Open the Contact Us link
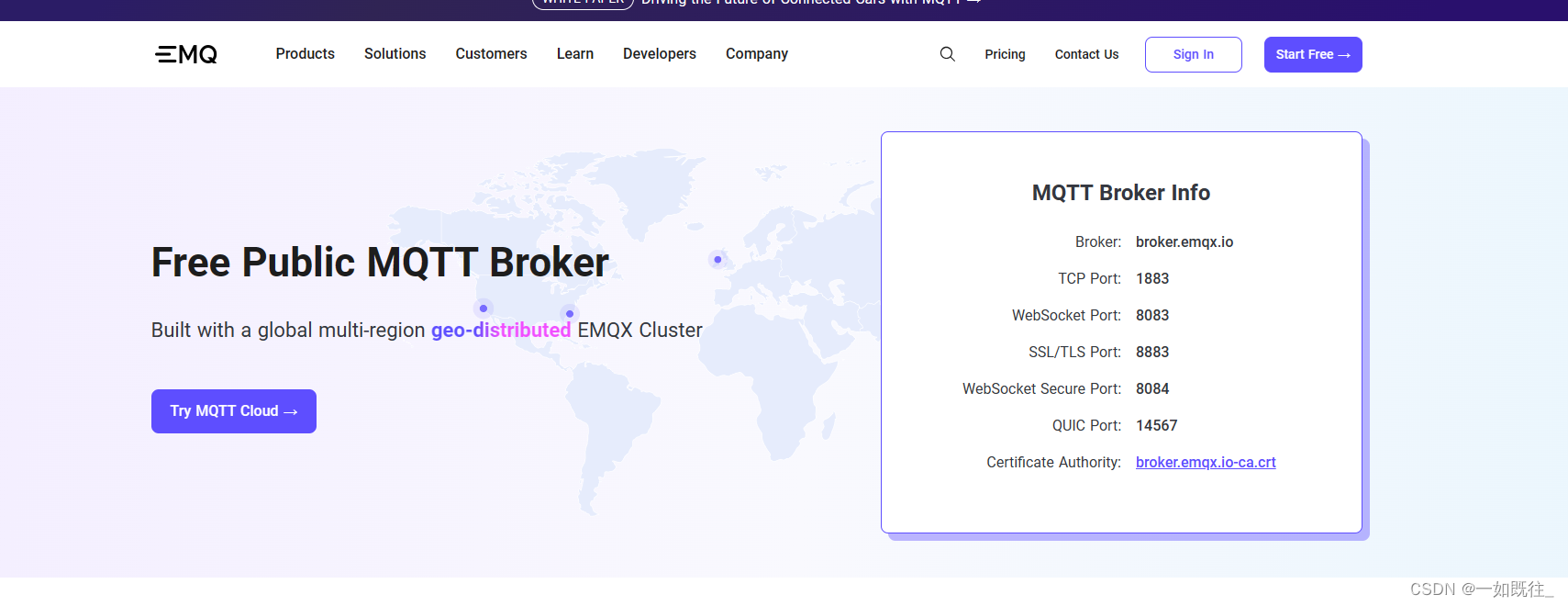 (x=1087, y=54)
